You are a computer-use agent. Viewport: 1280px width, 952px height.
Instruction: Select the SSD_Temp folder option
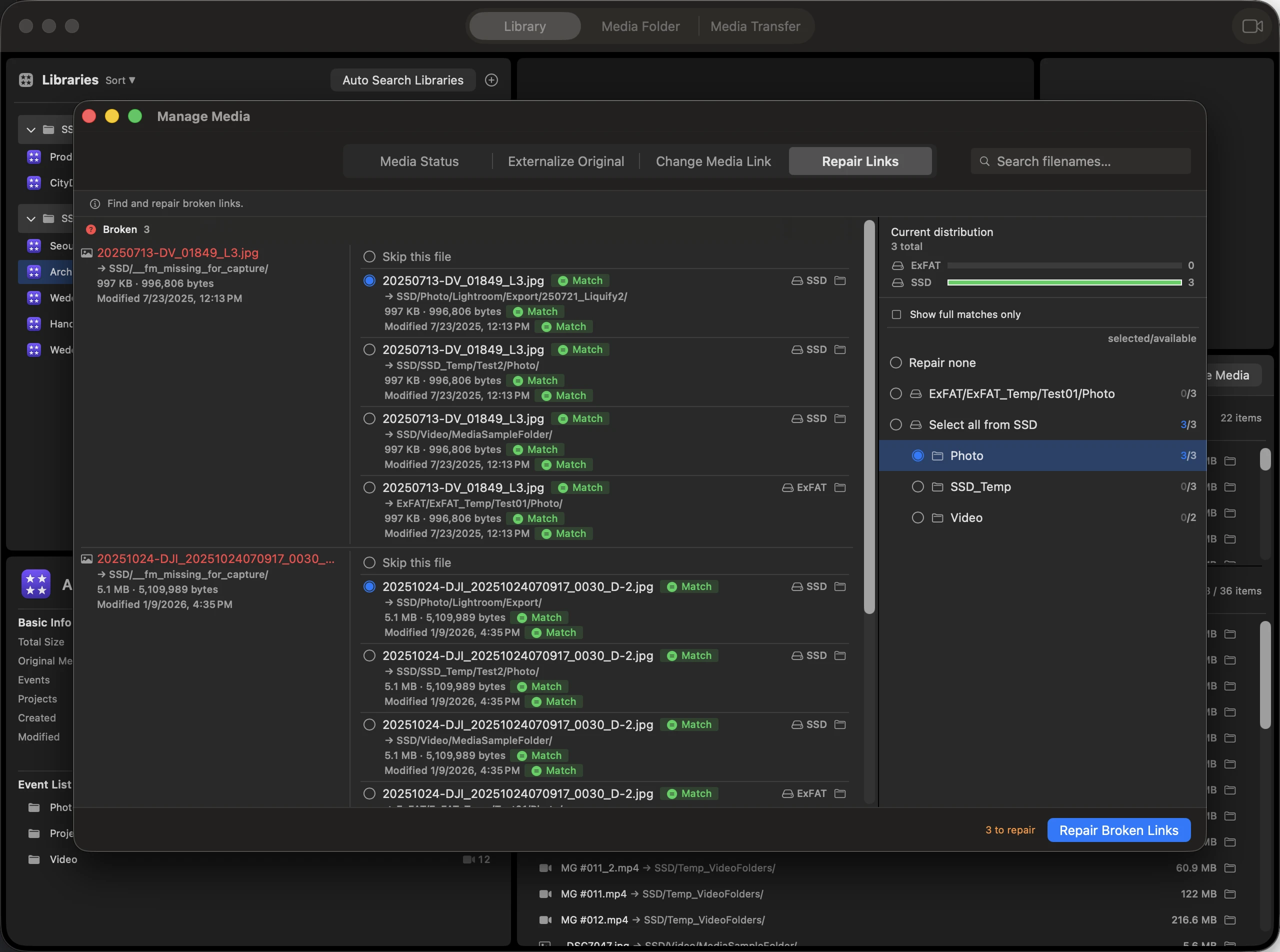[x=917, y=487]
